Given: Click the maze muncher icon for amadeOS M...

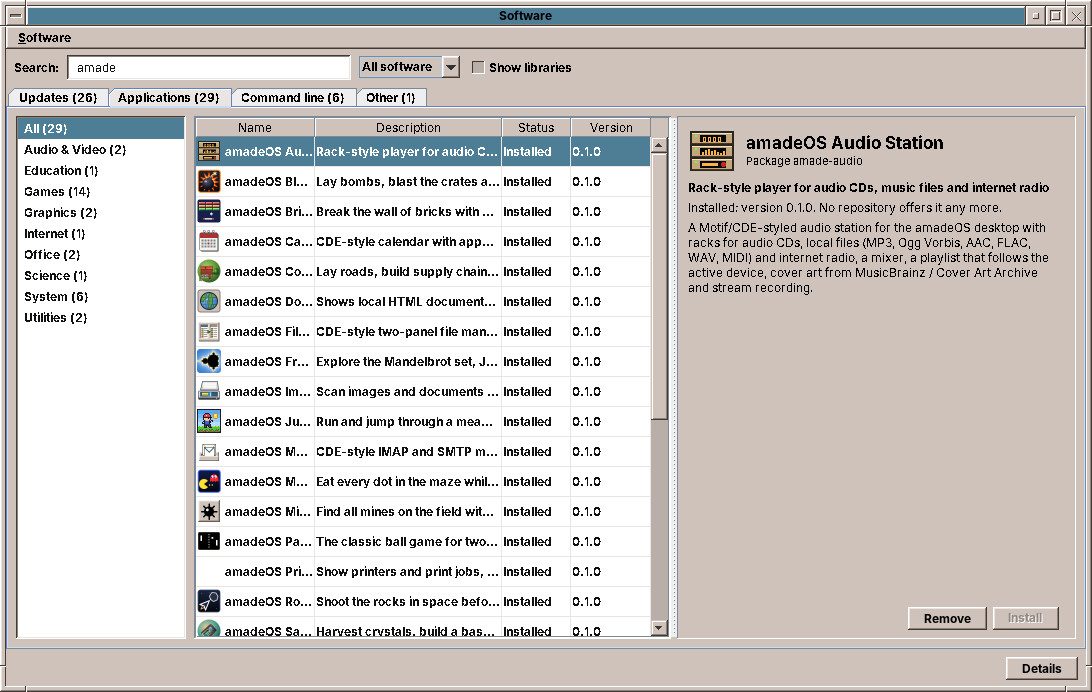Looking at the screenshot, I should (209, 480).
